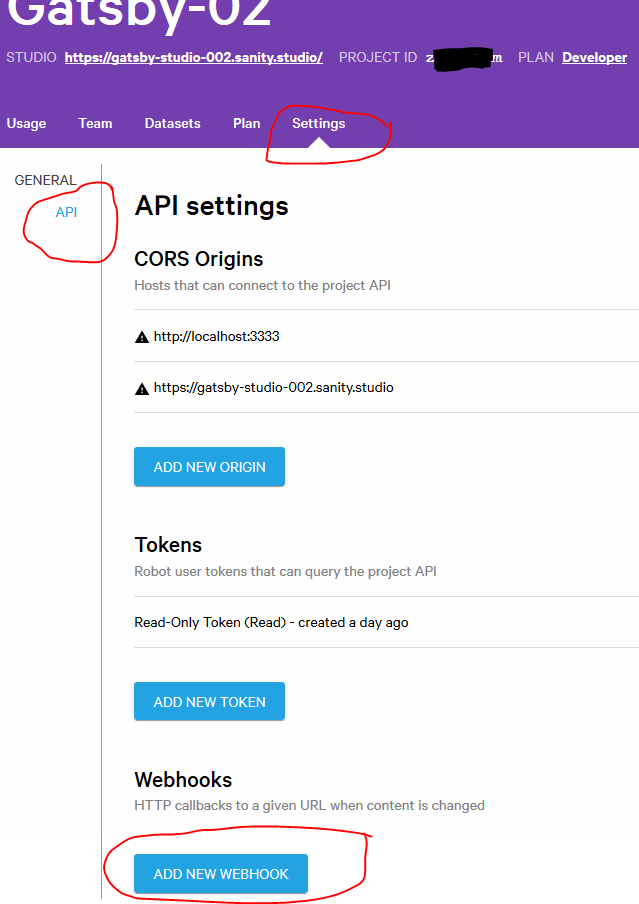Click 'Hosts that can connect to the project API'
The width and height of the screenshot is (639, 904).
pos(262,285)
